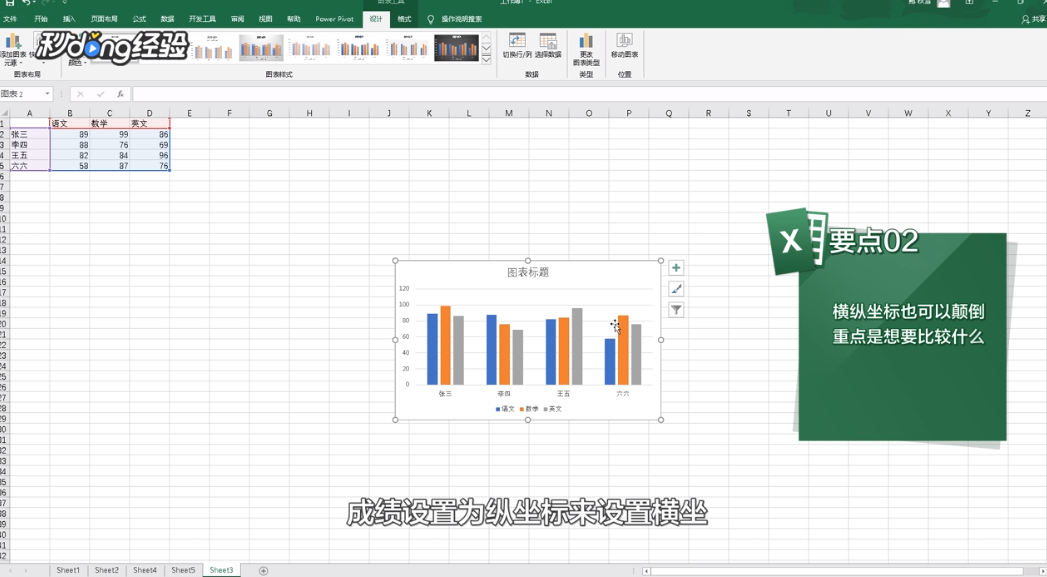Switch to Sheet1 tab

[x=67, y=570]
